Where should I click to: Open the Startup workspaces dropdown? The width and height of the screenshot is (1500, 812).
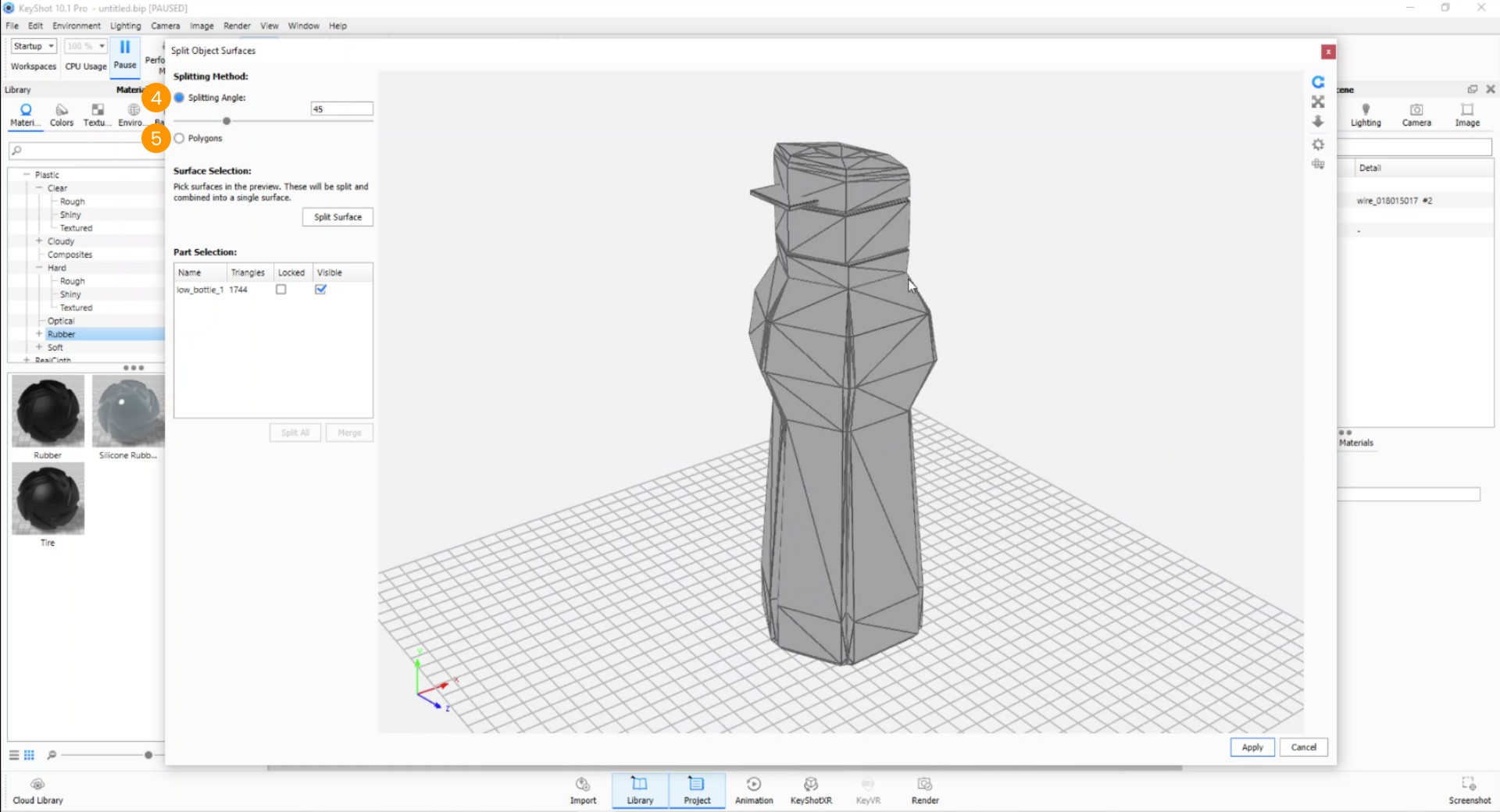click(33, 45)
